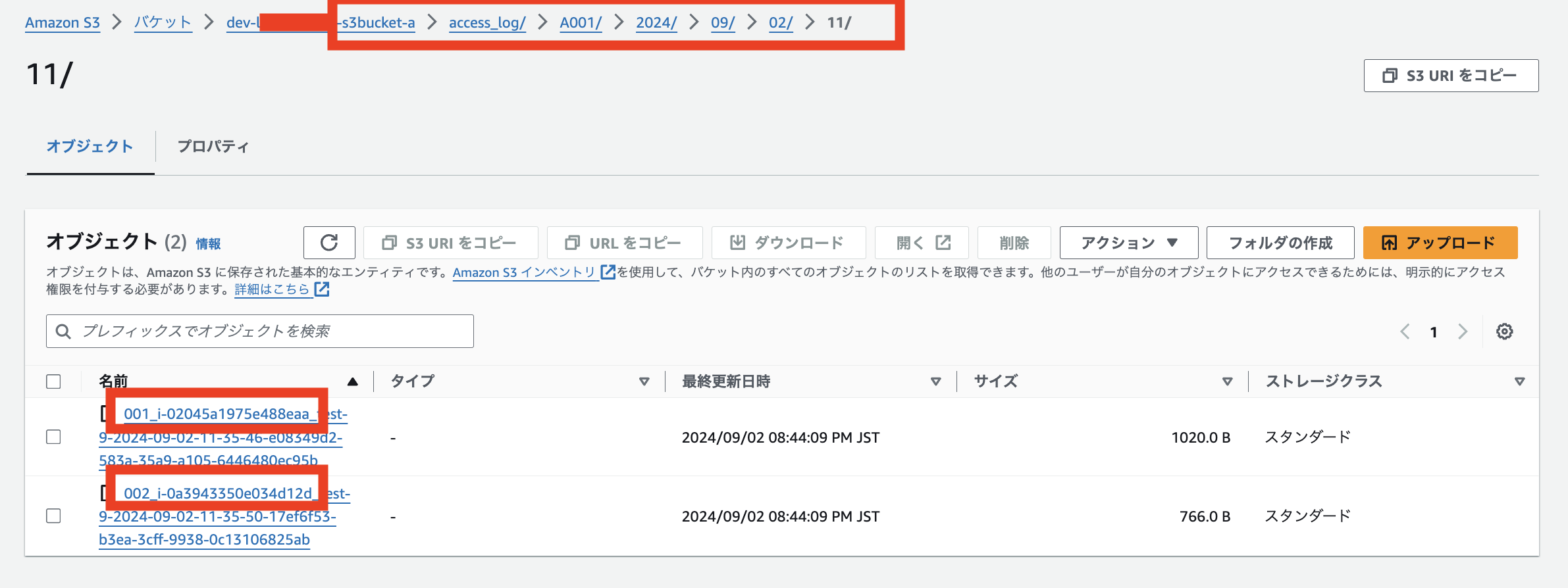This screenshot has height=588, width=1568.
Task: Go to the next page arrow
Action: (1463, 331)
